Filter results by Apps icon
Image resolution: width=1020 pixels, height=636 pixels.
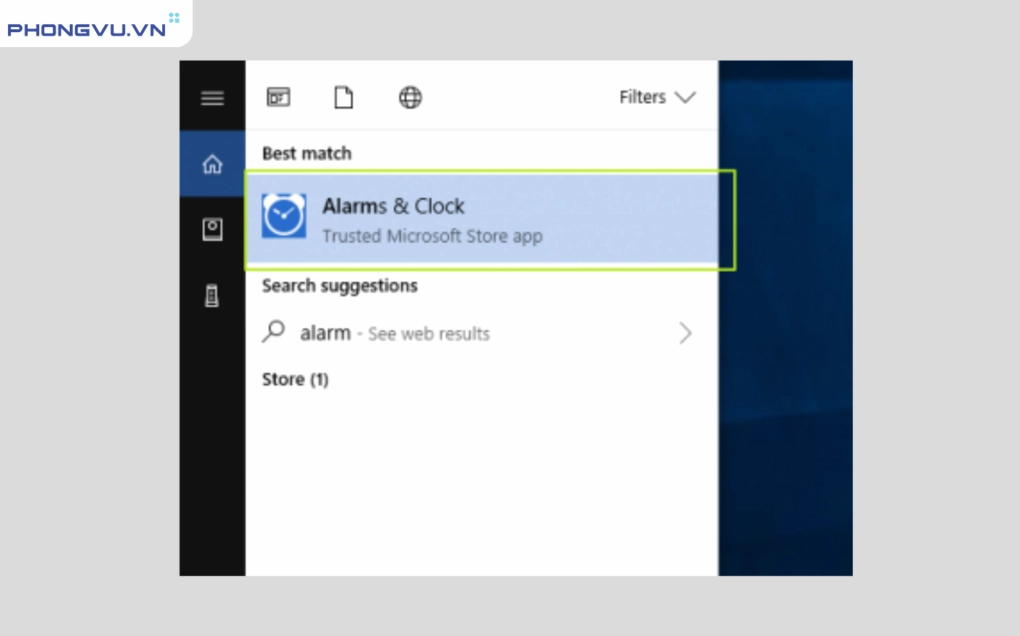click(x=278, y=97)
